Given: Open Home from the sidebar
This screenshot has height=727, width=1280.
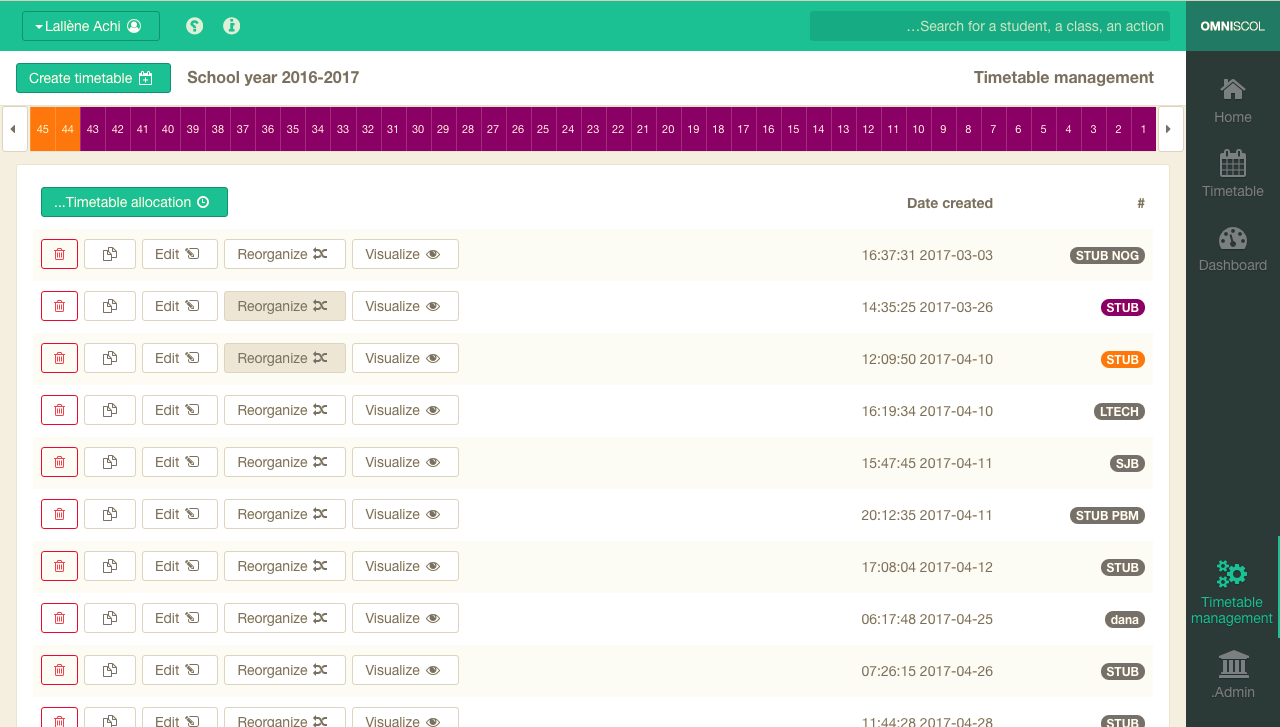Looking at the screenshot, I should [1232, 101].
